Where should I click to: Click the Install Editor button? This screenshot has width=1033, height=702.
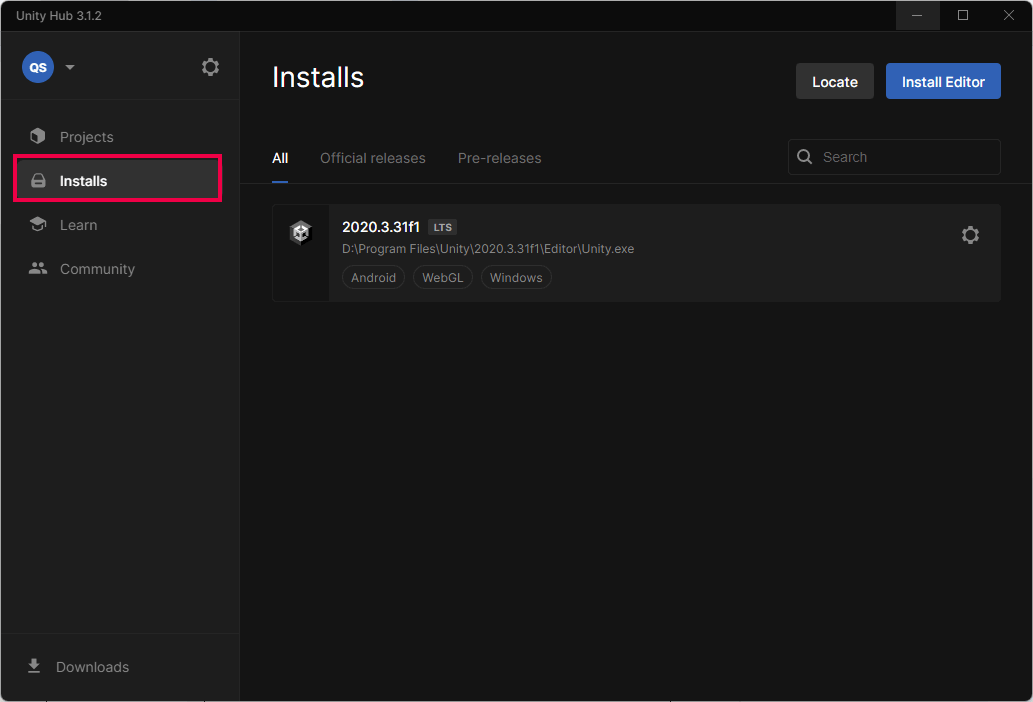point(942,82)
